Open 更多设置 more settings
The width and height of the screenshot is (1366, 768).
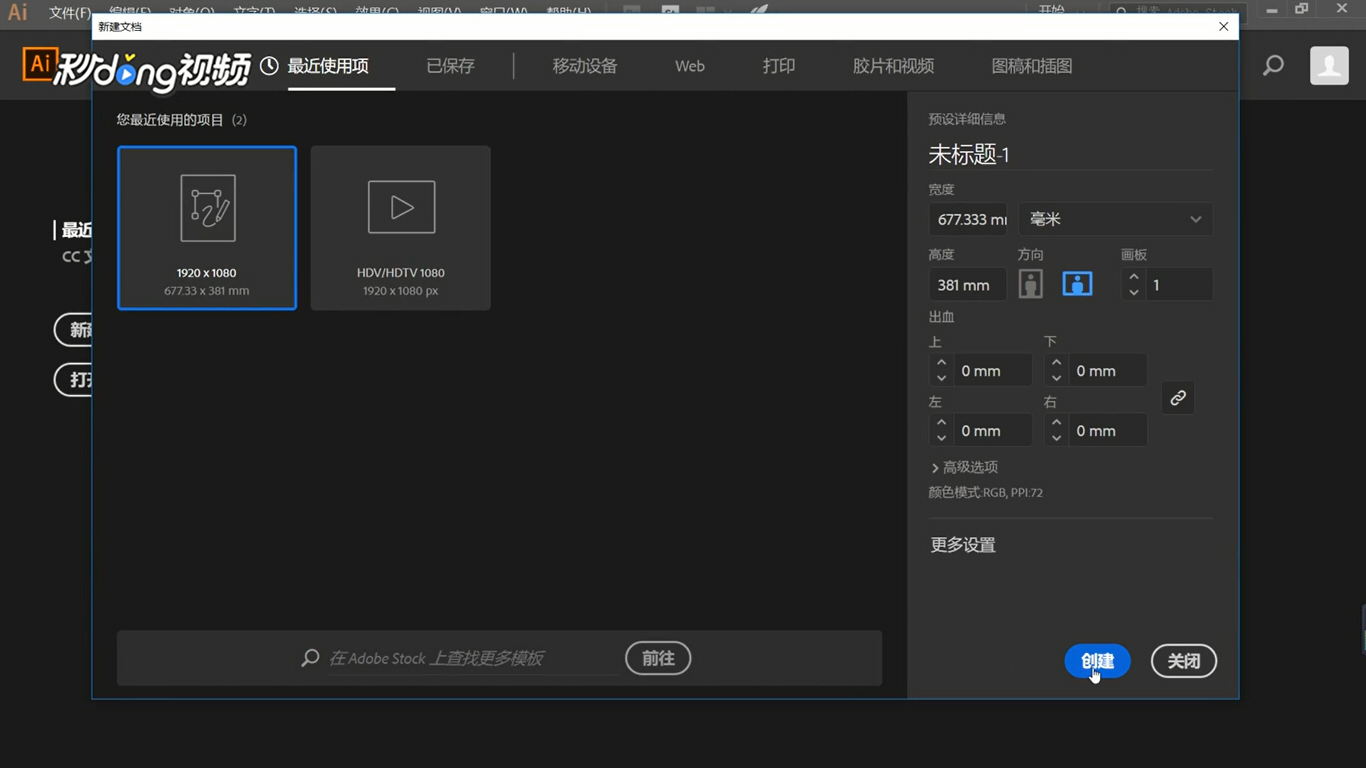[963, 545]
